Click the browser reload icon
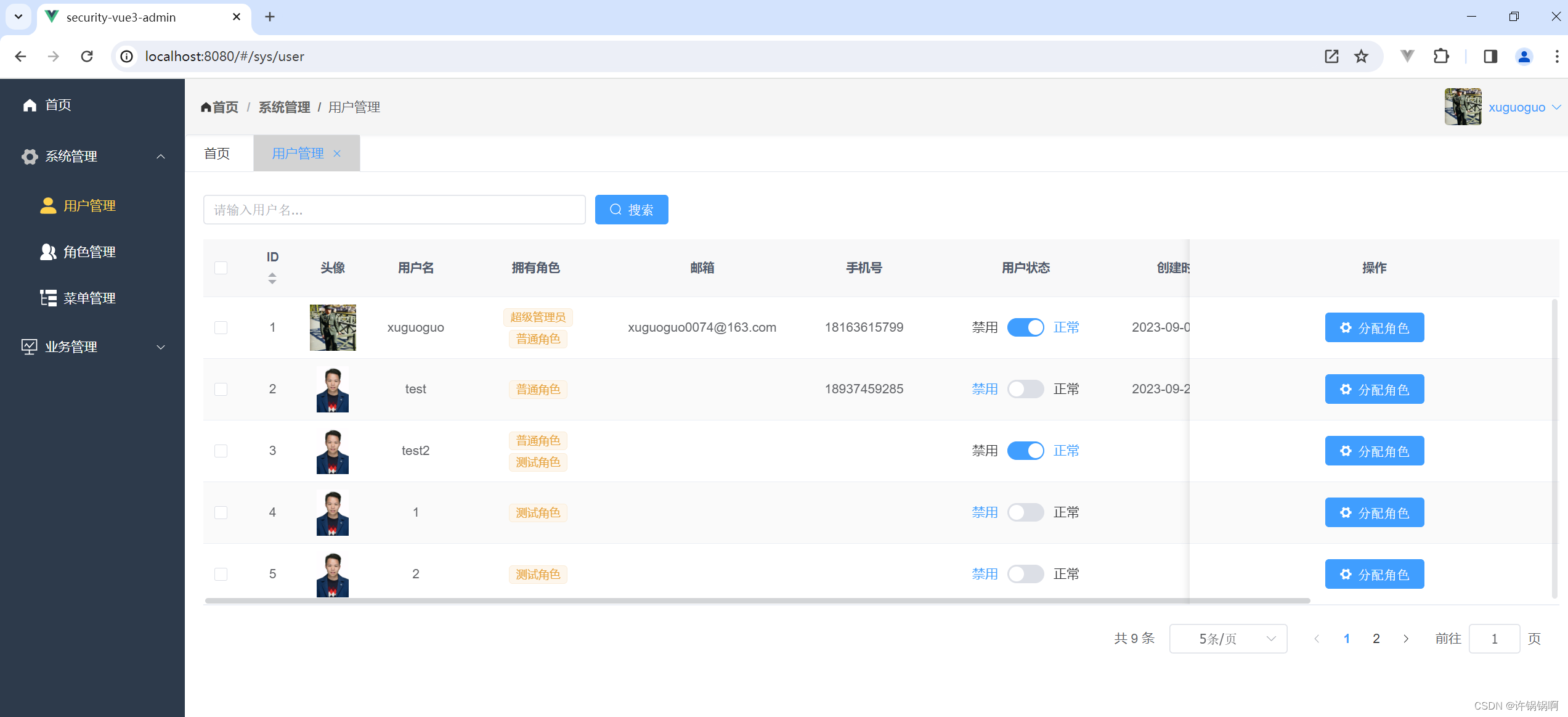Viewport: 1568px width, 717px height. click(x=87, y=57)
